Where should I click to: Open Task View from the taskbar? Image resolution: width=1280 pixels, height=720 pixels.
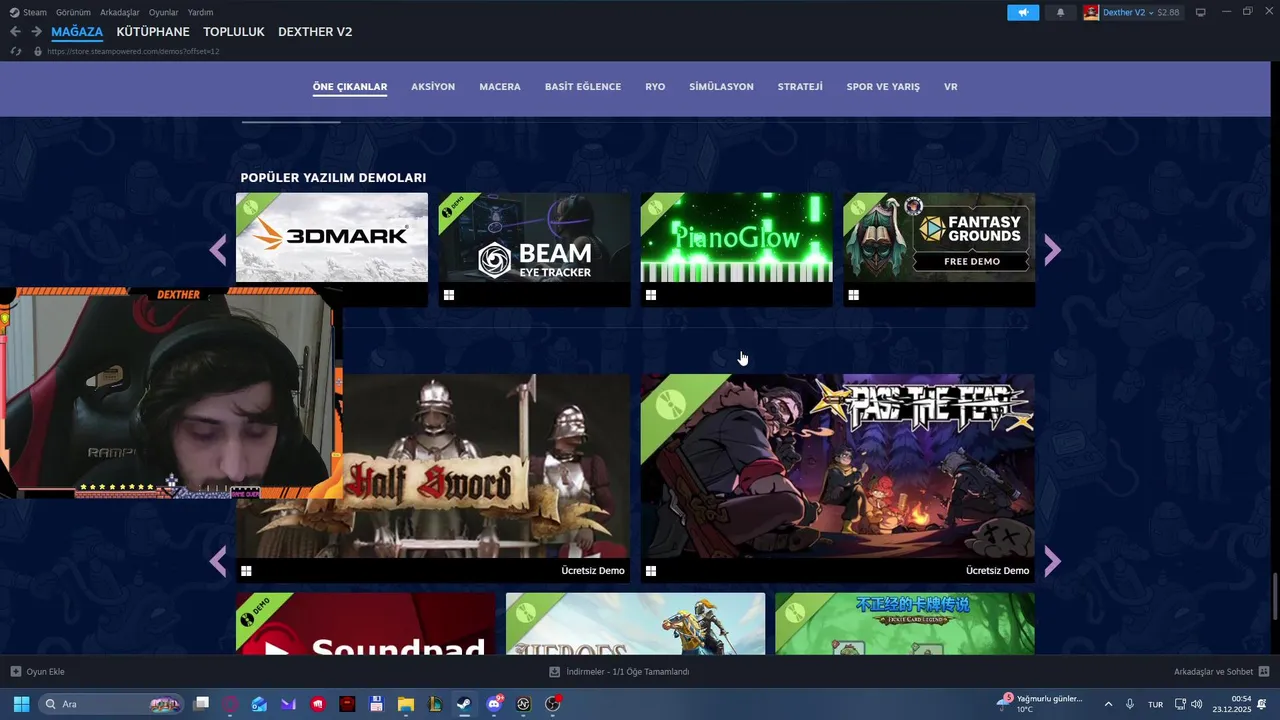coord(201,704)
